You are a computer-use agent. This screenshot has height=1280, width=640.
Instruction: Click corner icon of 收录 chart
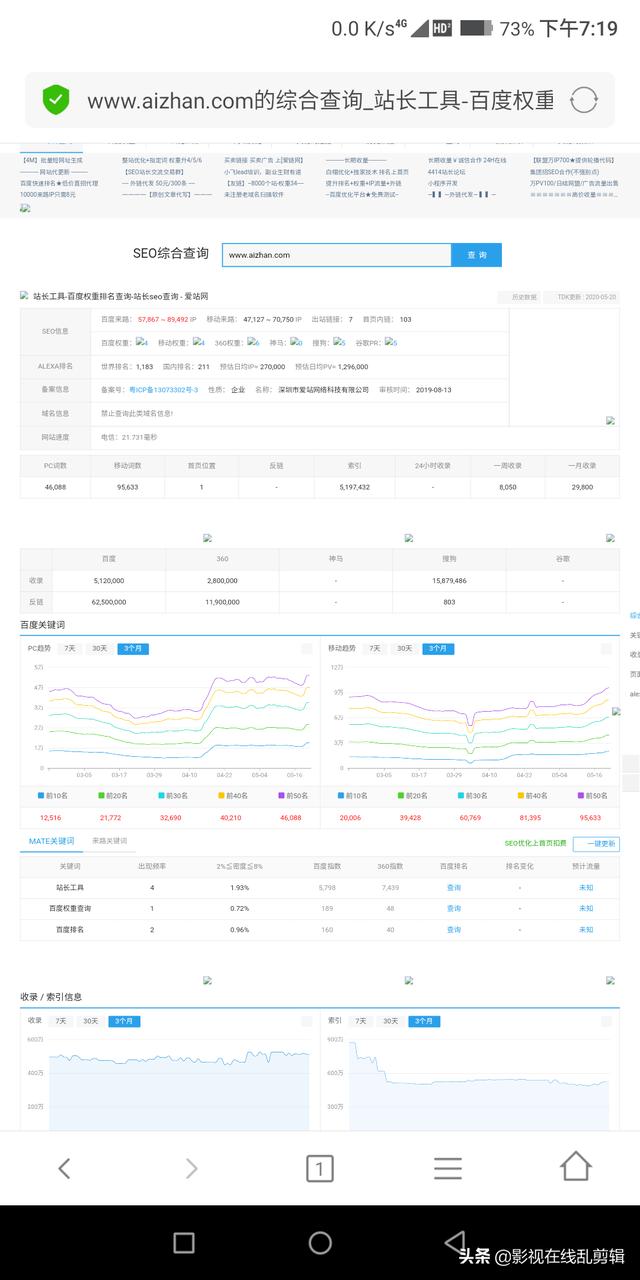pos(306,1020)
